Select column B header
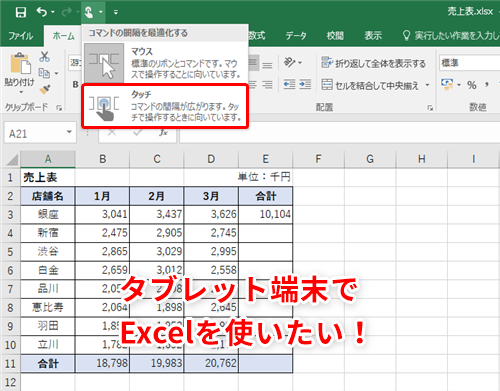The image size is (500, 391). point(103,159)
